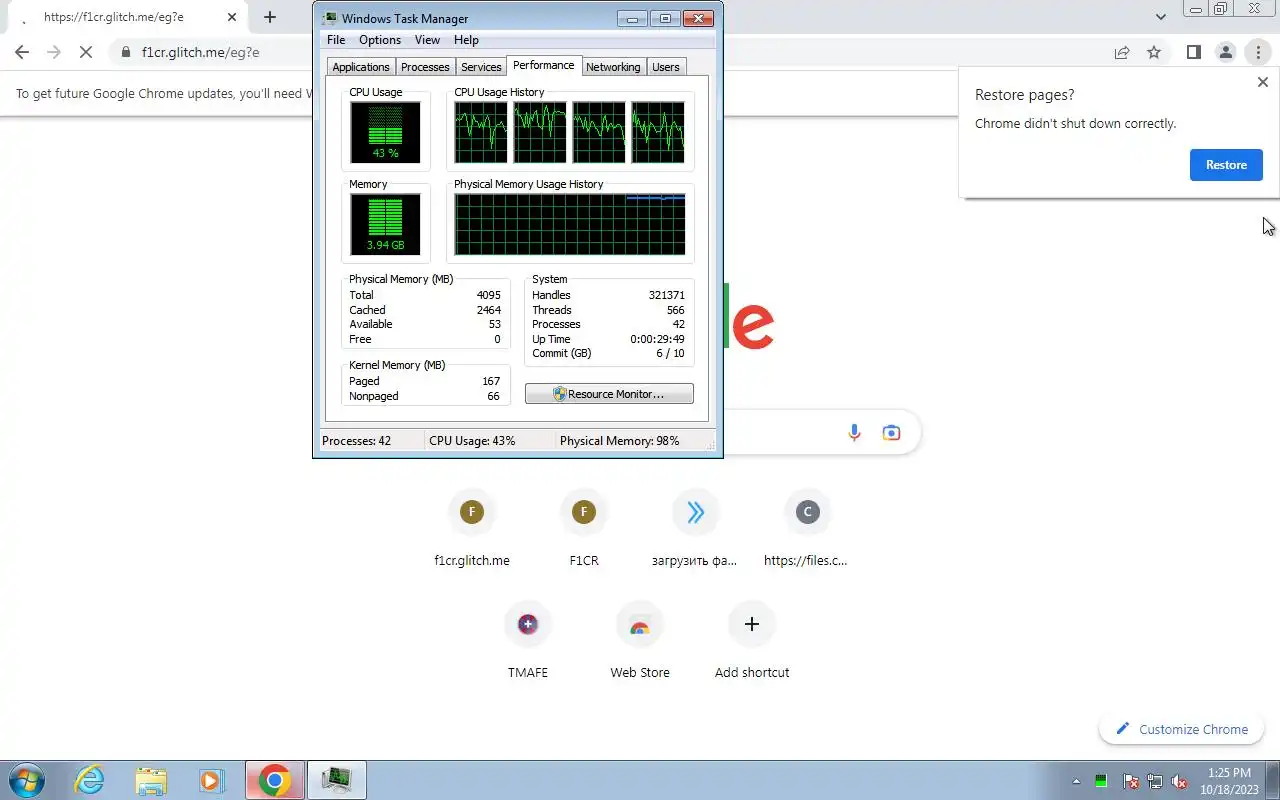This screenshot has height=800, width=1280.
Task: Close the f1cr.glitch.me browser tab
Action: coord(233,17)
